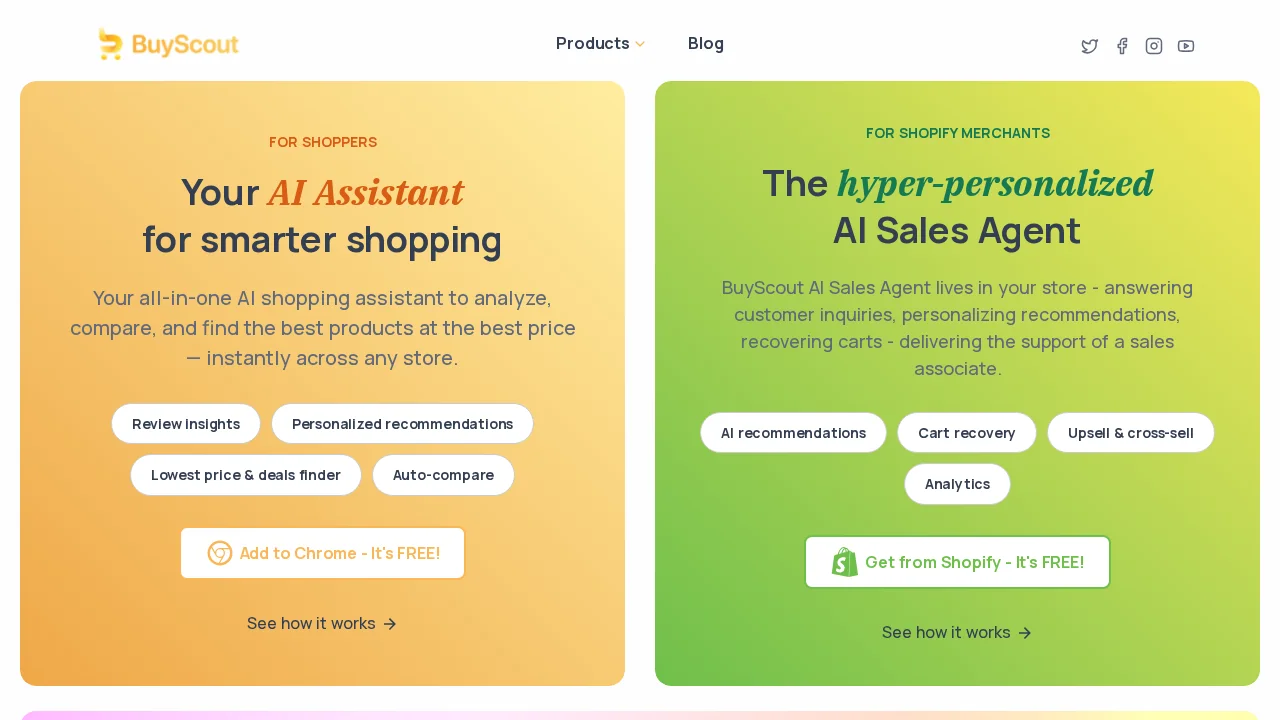
Task: Click the Auto-compare feature tag
Action: click(x=443, y=475)
